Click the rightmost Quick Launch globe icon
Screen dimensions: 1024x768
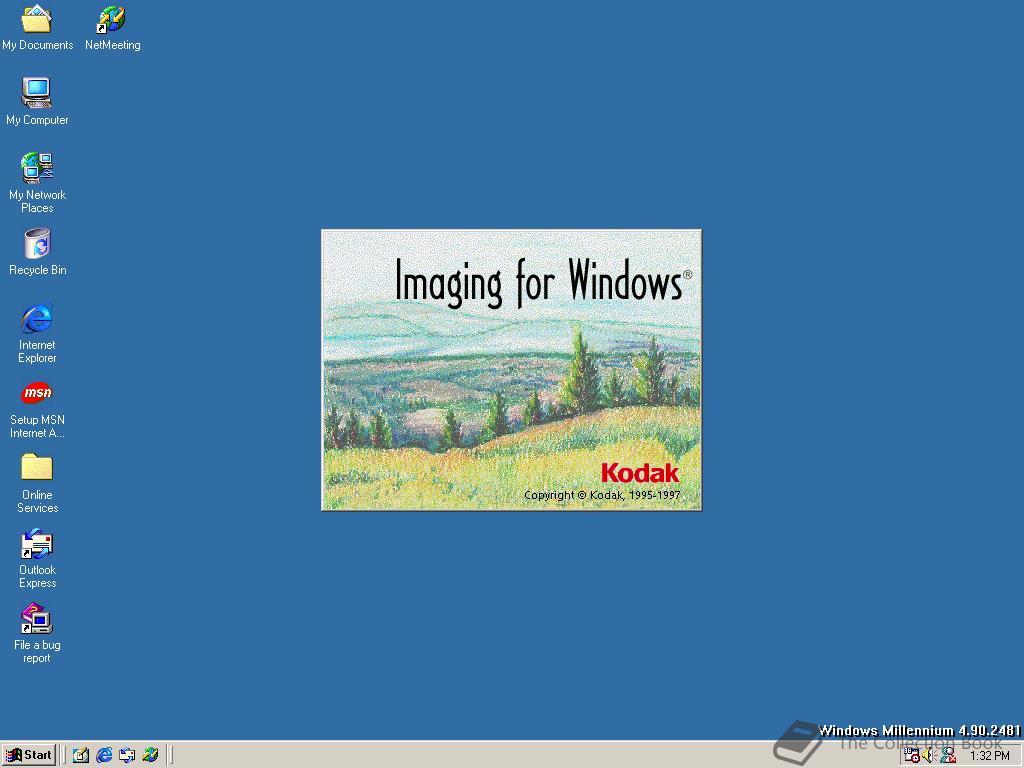coord(151,755)
